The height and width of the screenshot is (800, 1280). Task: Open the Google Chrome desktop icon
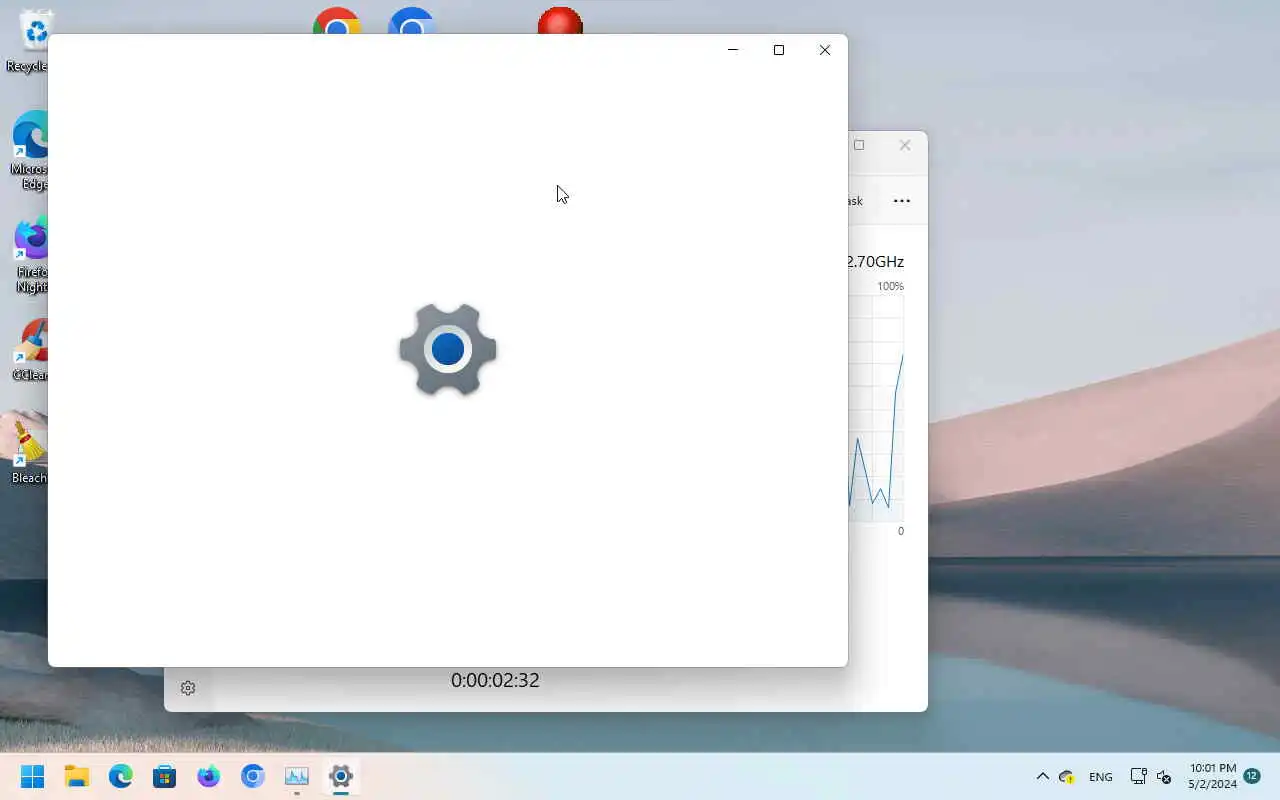click(337, 21)
